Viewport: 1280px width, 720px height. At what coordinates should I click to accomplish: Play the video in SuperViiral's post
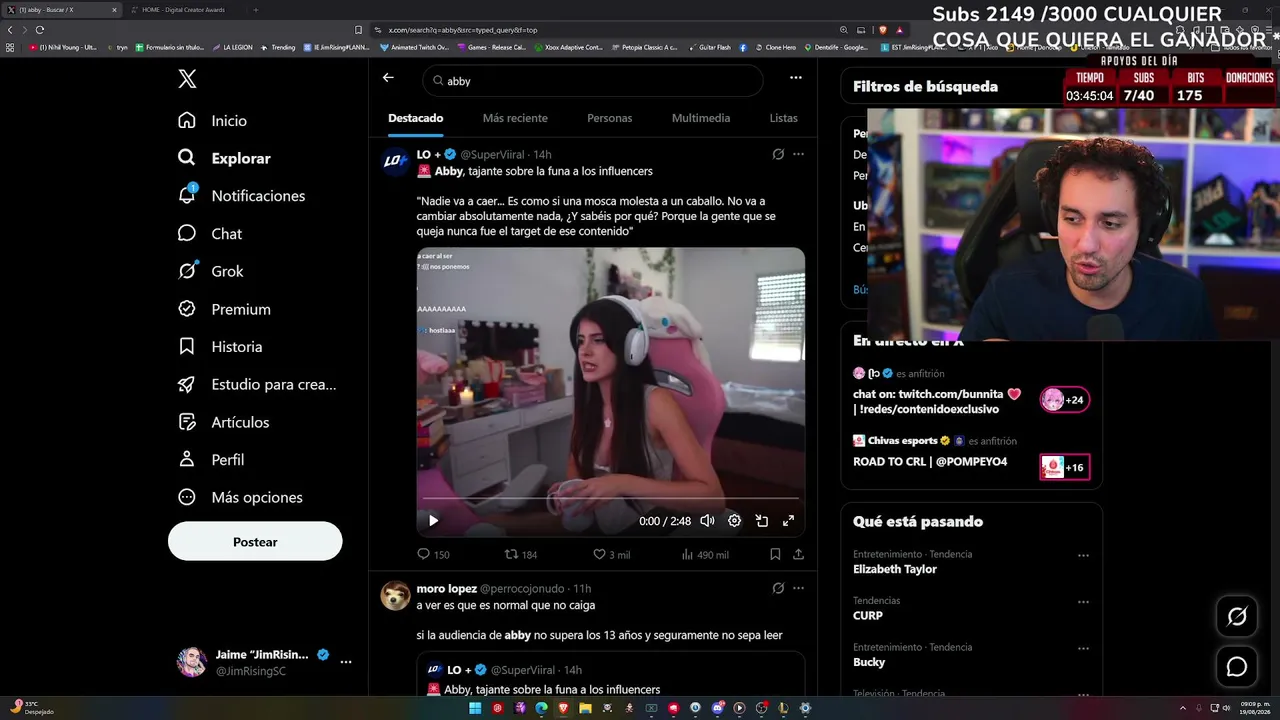pyautogui.click(x=433, y=520)
